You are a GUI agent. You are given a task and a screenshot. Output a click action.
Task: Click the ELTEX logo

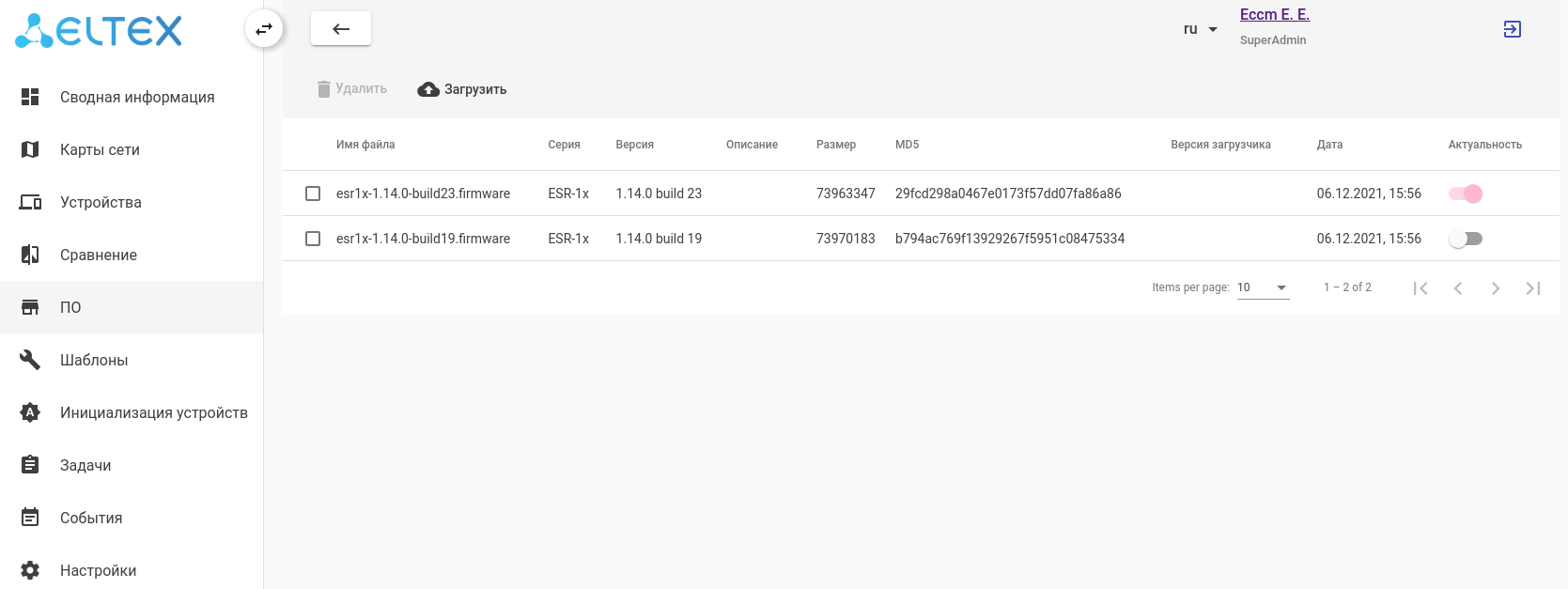[99, 31]
